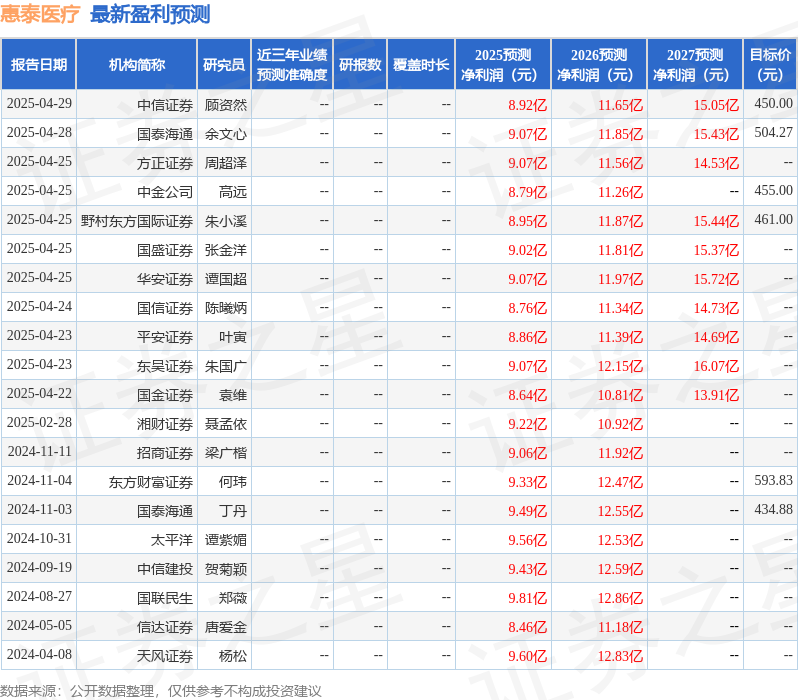This screenshot has height=700, width=798.
Task: Select researcher 唐爱金
Action: click(225, 628)
